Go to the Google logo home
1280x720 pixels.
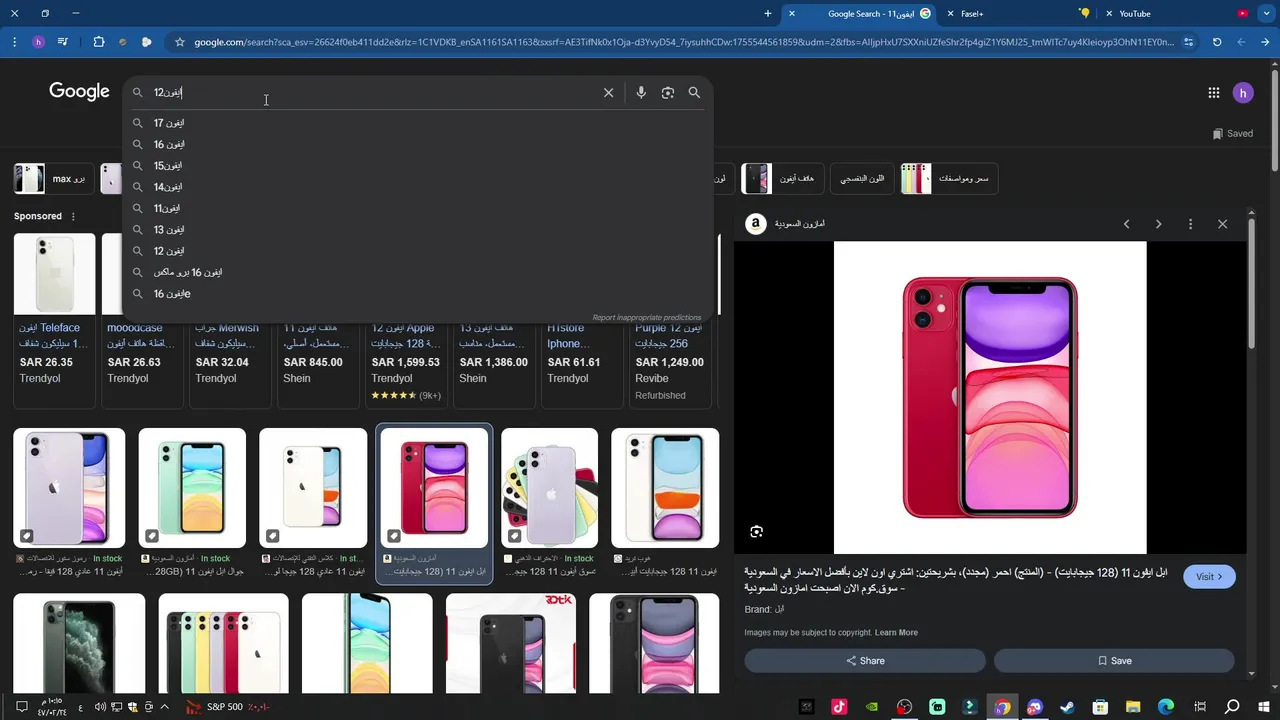(x=79, y=92)
